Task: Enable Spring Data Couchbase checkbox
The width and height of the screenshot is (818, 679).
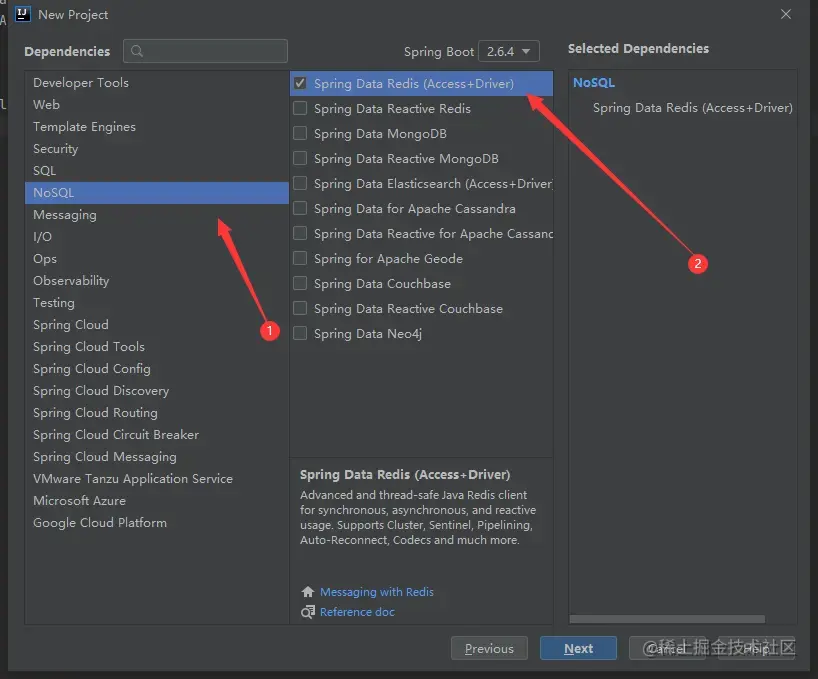Action: 300,283
